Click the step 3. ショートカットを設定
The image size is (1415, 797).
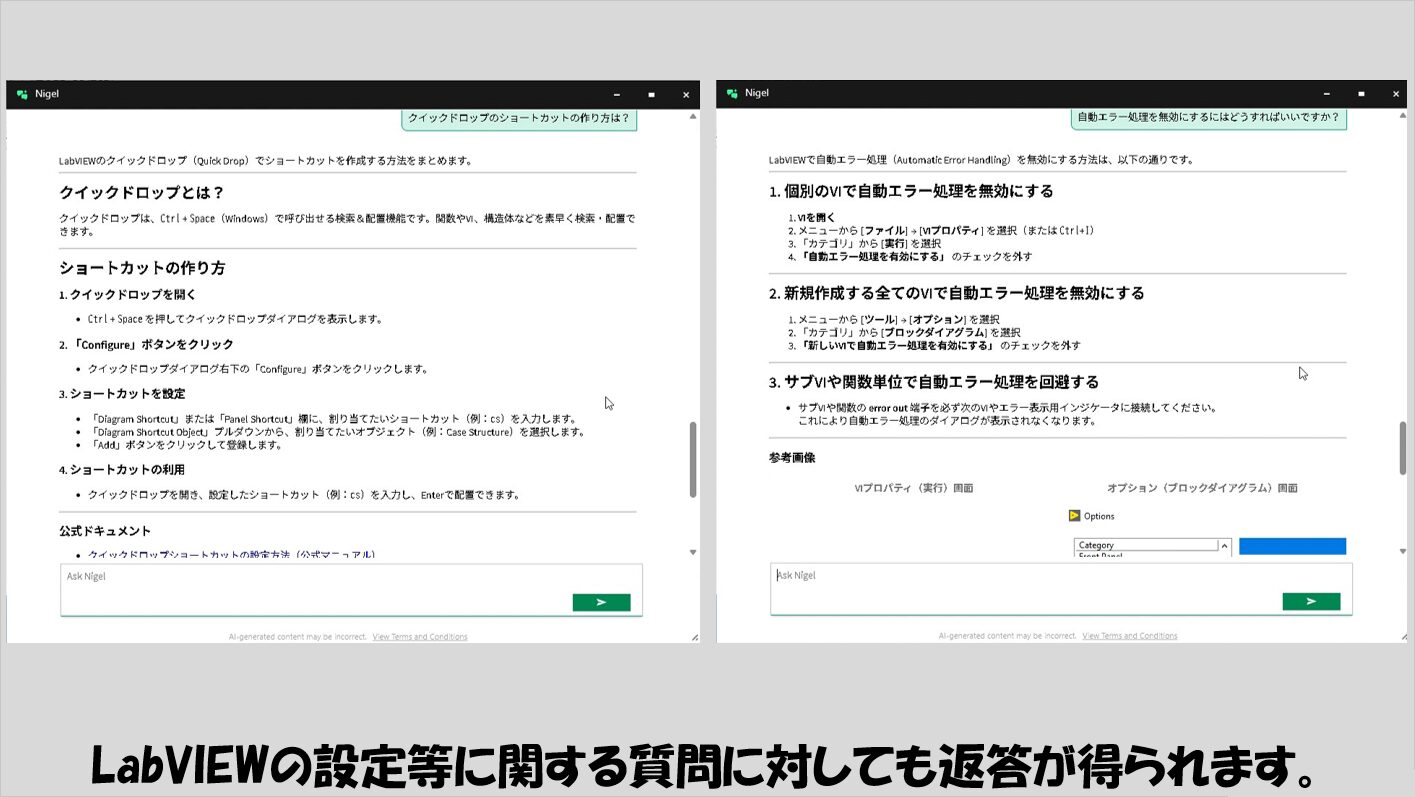click(x=121, y=394)
